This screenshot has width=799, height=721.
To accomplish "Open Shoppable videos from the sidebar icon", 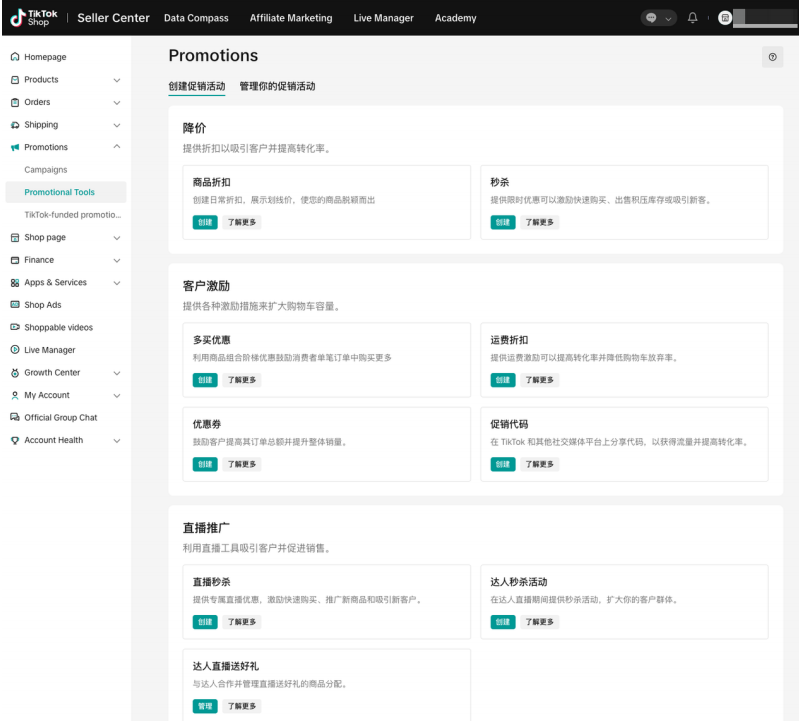I will [15, 328].
